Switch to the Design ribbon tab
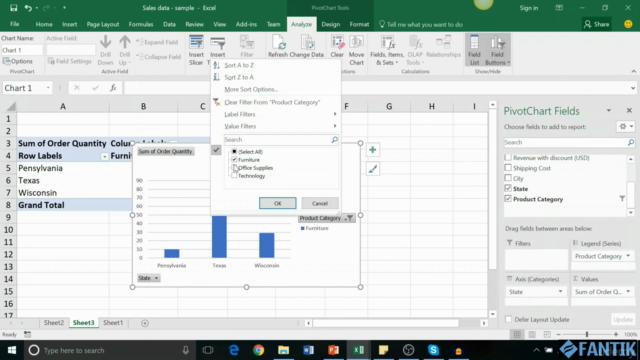This screenshot has height=360, width=640. pos(330,24)
